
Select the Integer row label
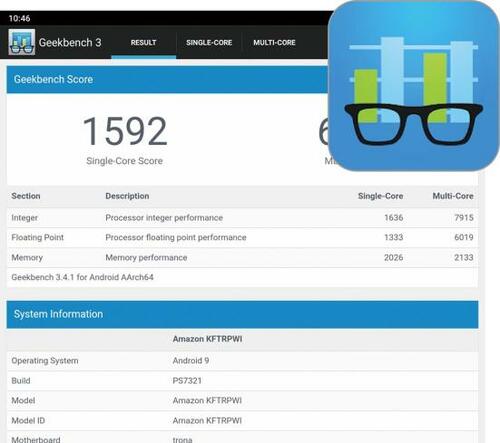pos(24,218)
